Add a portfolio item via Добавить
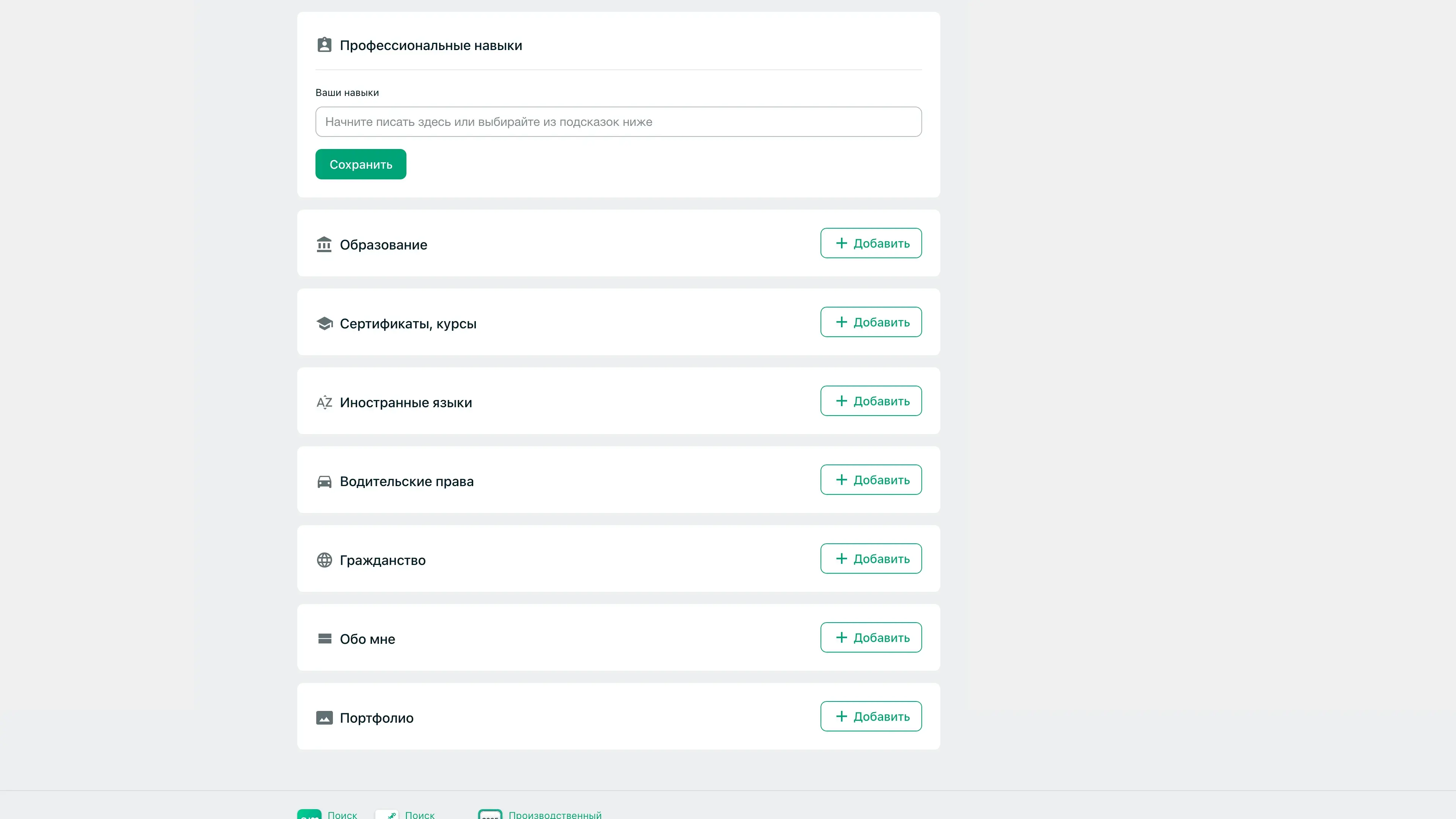This screenshot has width=1456, height=819. 871,716
